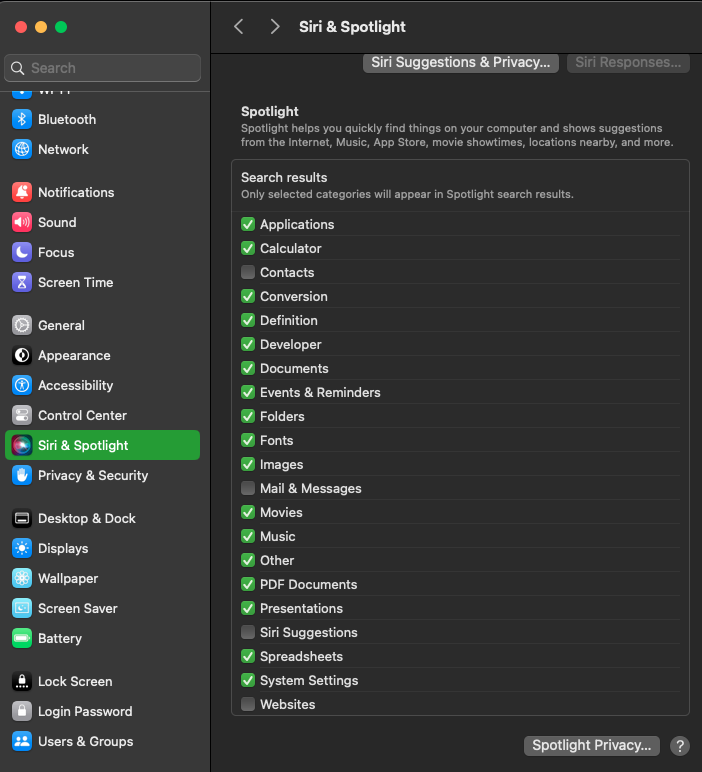
Task: Click into the sidebar Search field
Action: [102, 68]
